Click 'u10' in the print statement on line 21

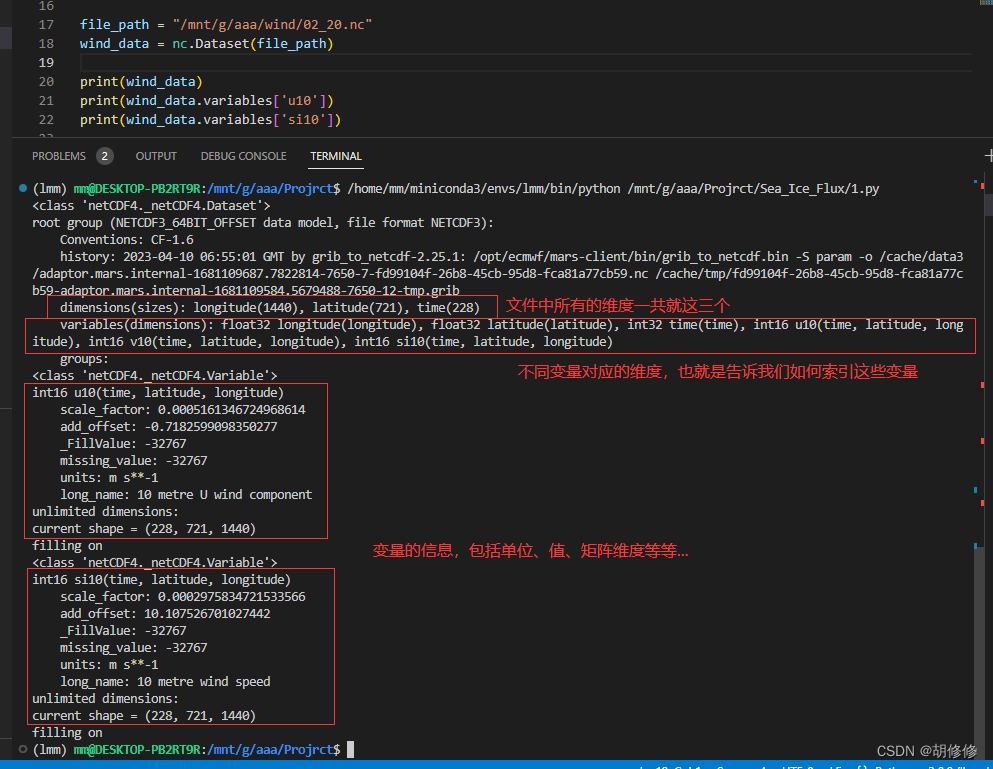click(300, 101)
